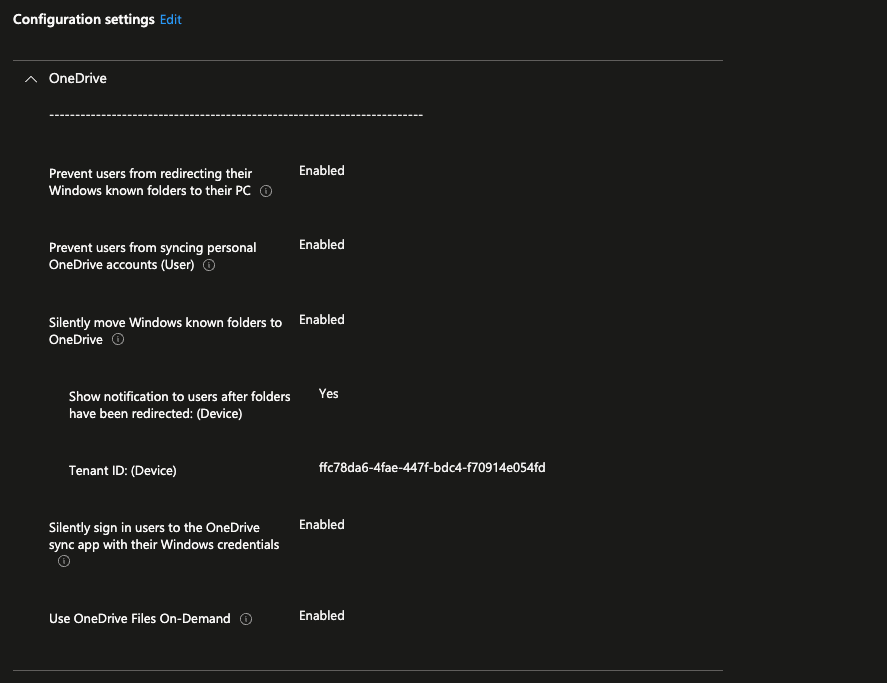Click the OneDrive section header label
Screen dimensions: 887x683
pyautogui.click(x=78, y=78)
